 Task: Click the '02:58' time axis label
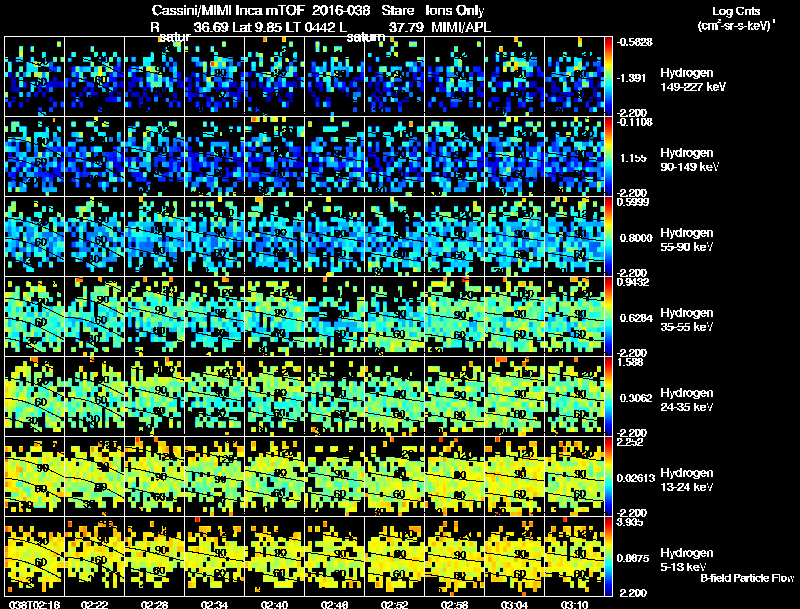455,604
